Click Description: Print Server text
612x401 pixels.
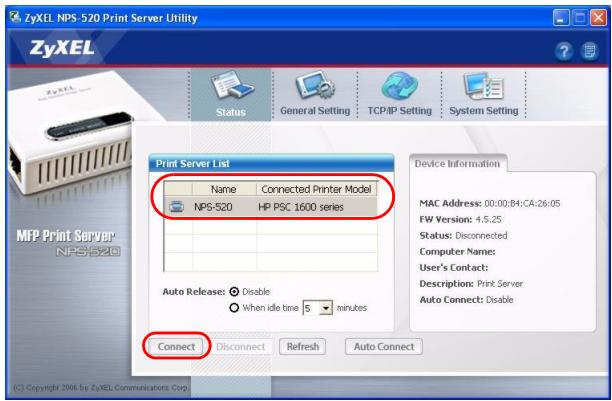point(471,284)
